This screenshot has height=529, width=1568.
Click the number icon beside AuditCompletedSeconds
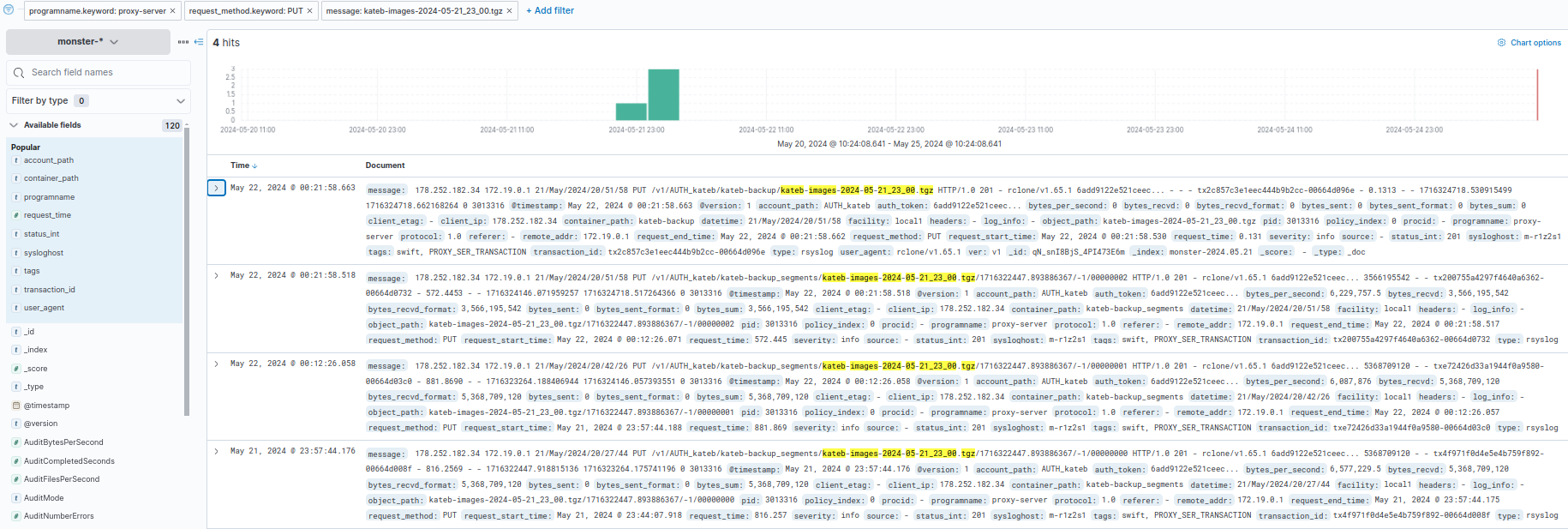16,461
